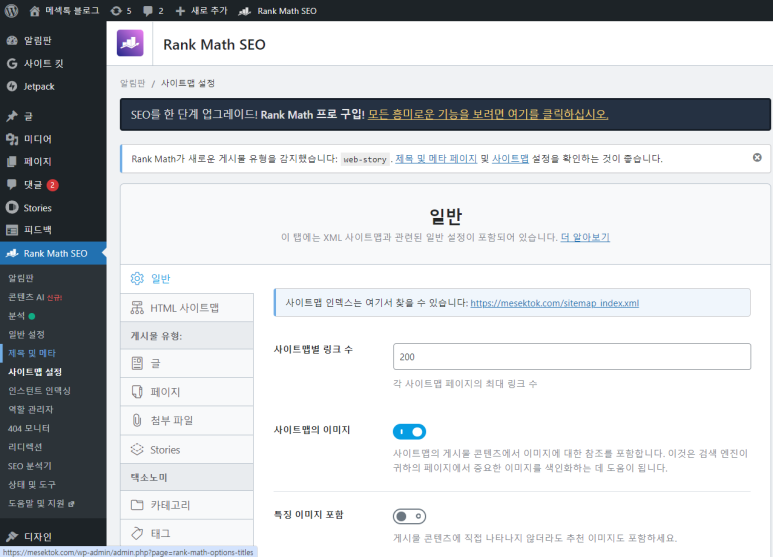Open the 글 pushpin icon in sidebar
Image resolution: width=773 pixels, height=557 pixels.
pyautogui.click(x=12, y=116)
